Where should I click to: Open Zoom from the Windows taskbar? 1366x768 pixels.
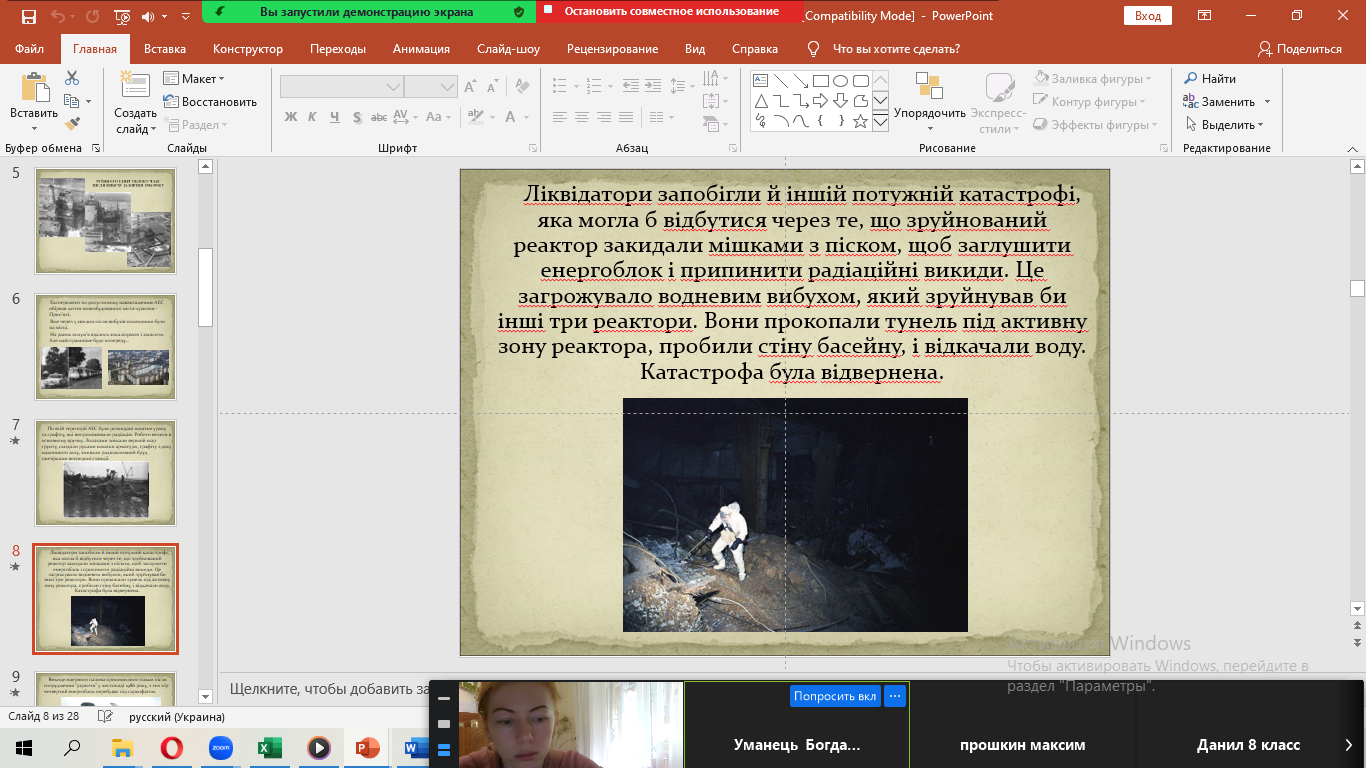tap(221, 747)
